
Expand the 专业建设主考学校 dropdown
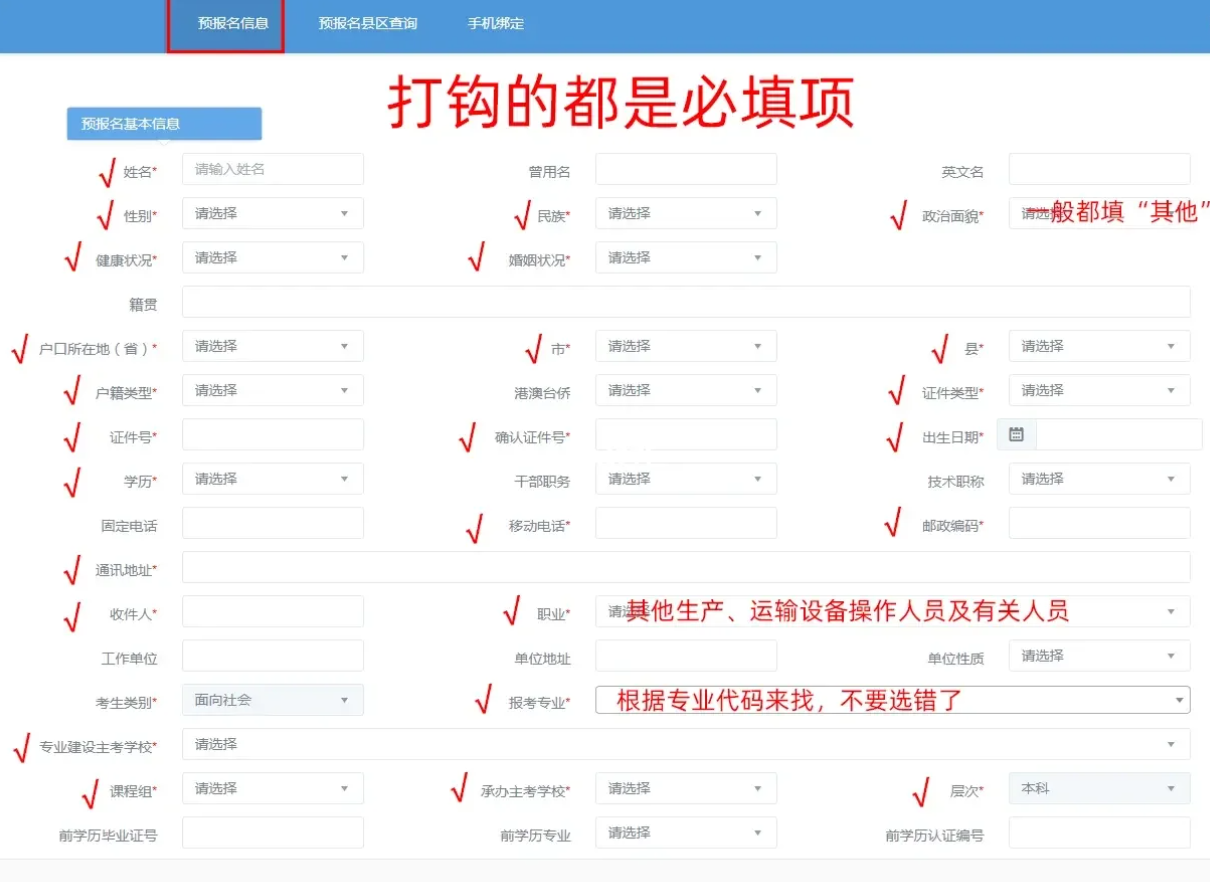tap(685, 745)
